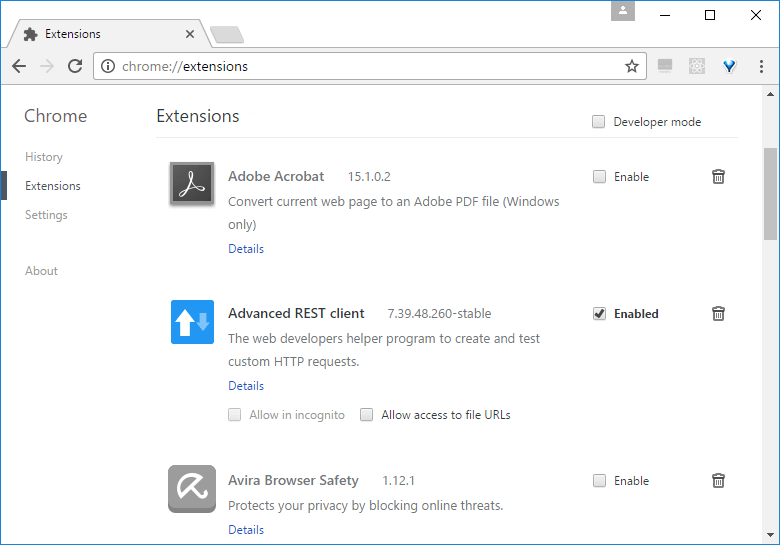Screen dimensions: 780x545
Task: Open About in the Chrome sidebar
Action: coord(41,271)
